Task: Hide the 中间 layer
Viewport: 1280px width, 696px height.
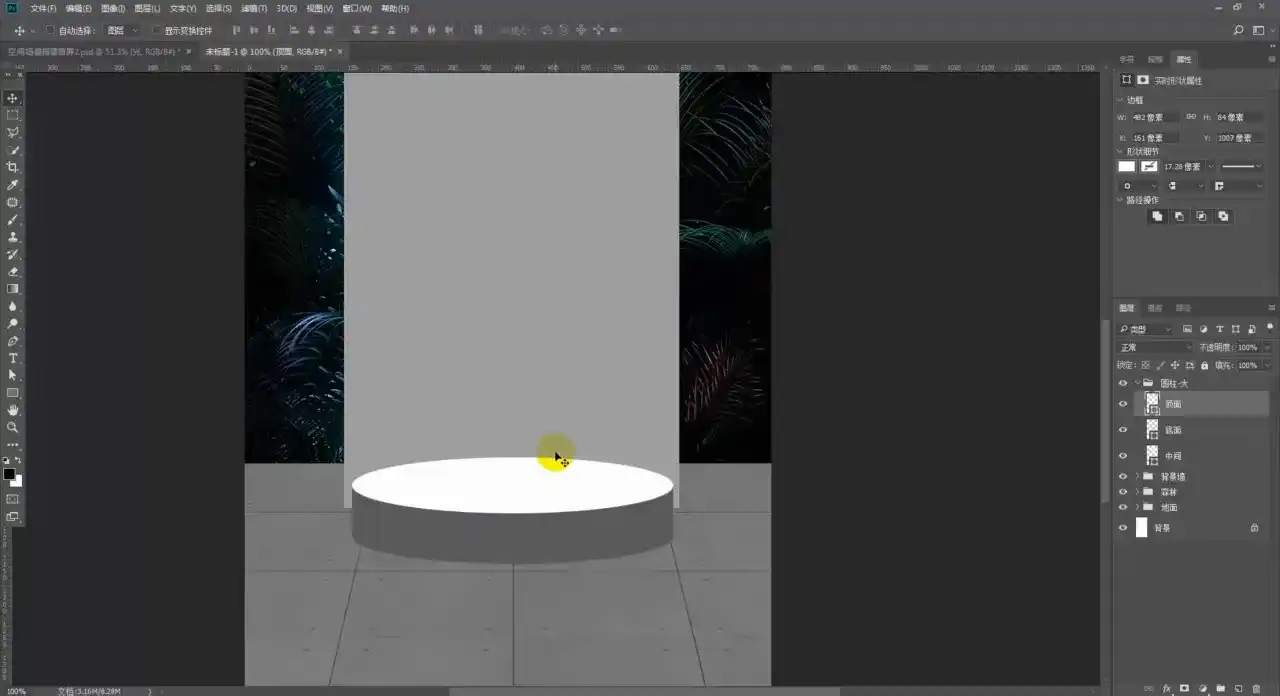Action: click(1123, 456)
